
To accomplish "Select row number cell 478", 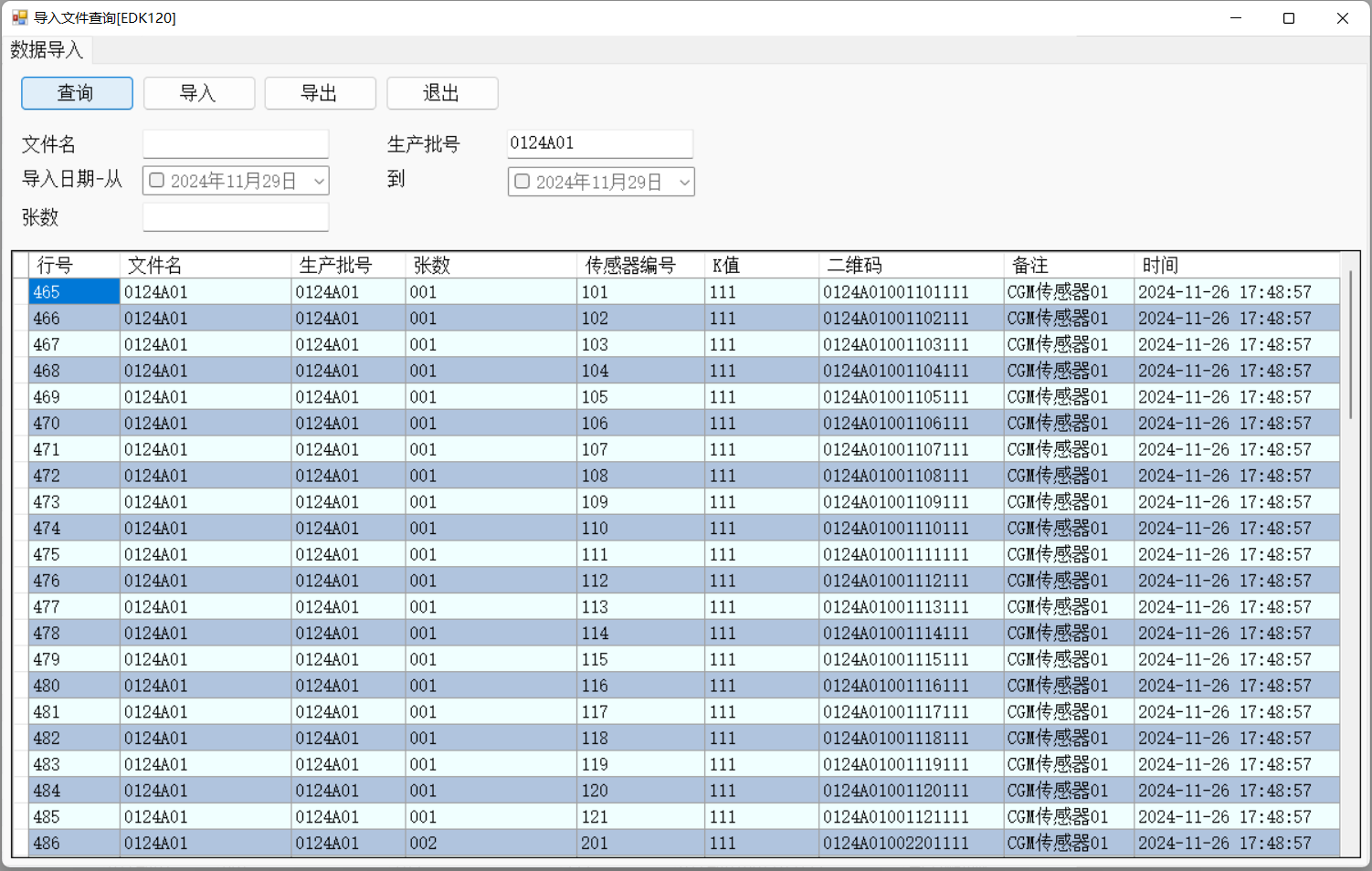I will (x=74, y=634).
